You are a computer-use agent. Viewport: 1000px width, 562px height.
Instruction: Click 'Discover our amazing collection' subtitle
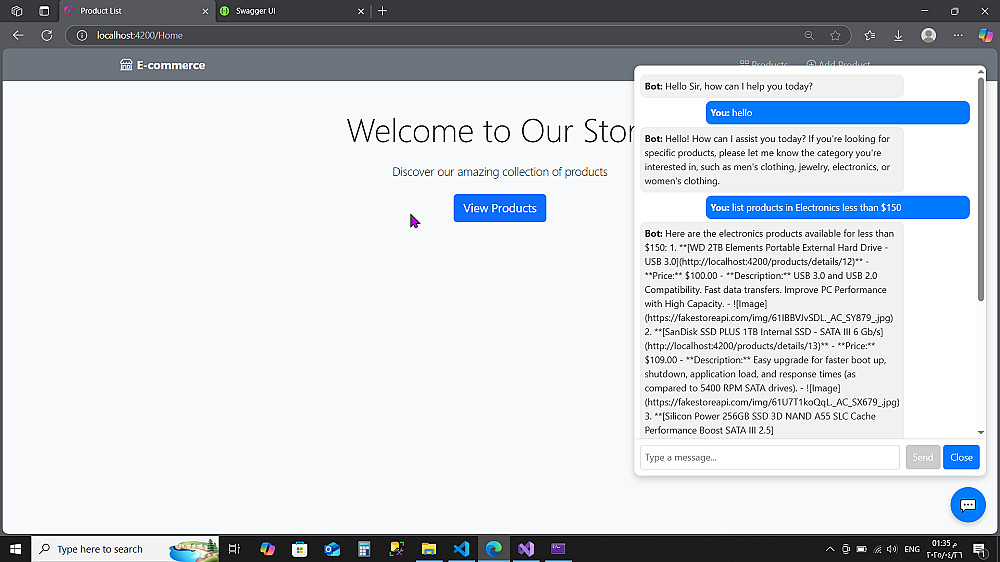pos(499,172)
